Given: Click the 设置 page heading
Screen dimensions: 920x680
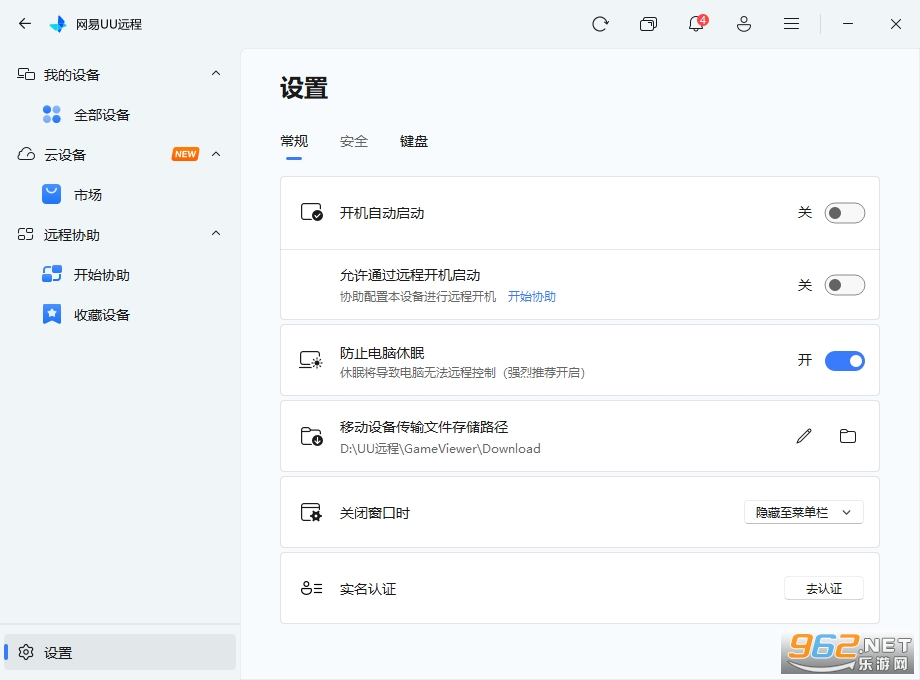Looking at the screenshot, I should [304, 88].
